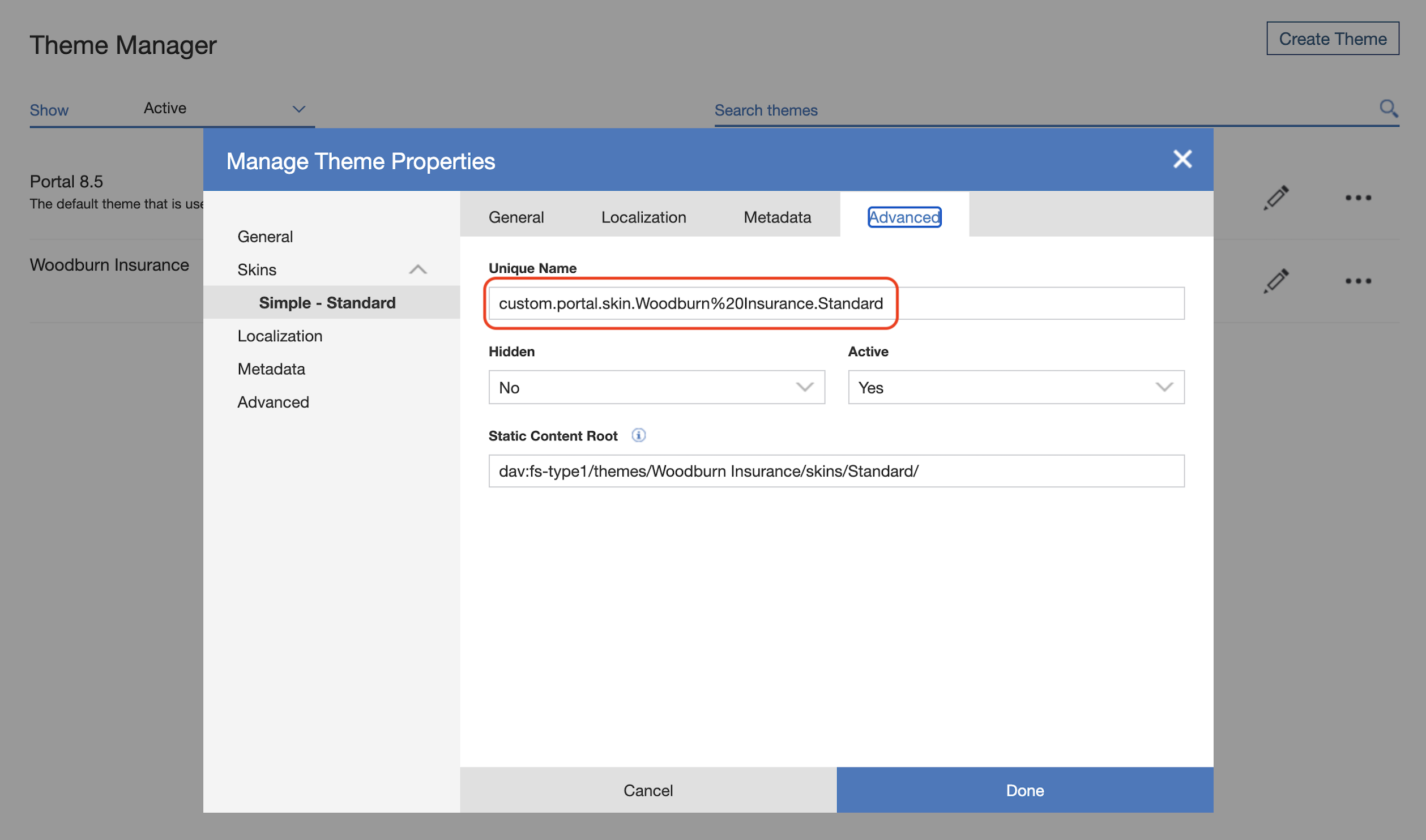Screen dimensions: 1426x840
Task: Open the Show filter dropdown
Action: tap(221, 109)
